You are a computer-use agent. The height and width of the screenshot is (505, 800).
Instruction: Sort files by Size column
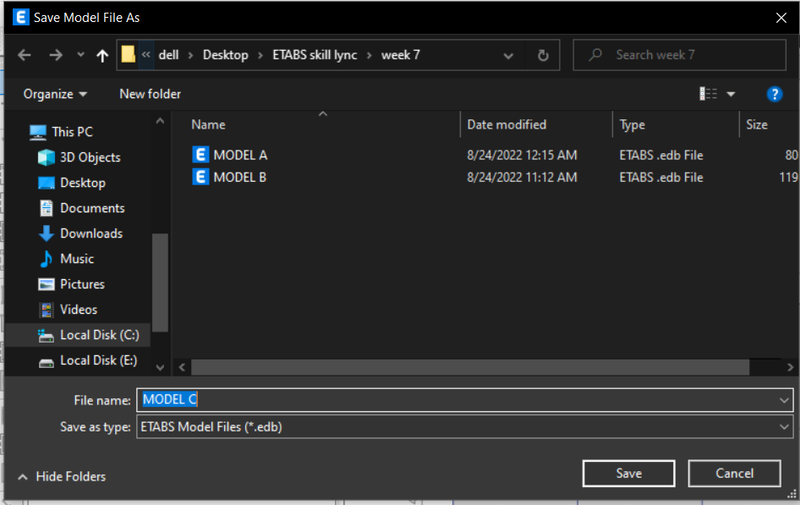(x=757, y=125)
